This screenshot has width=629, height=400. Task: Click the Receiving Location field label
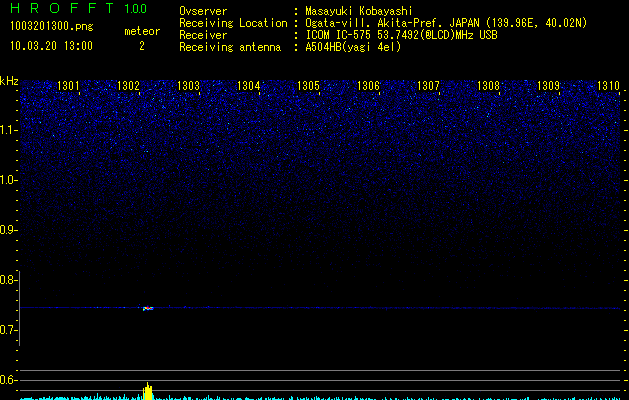pos(233,23)
